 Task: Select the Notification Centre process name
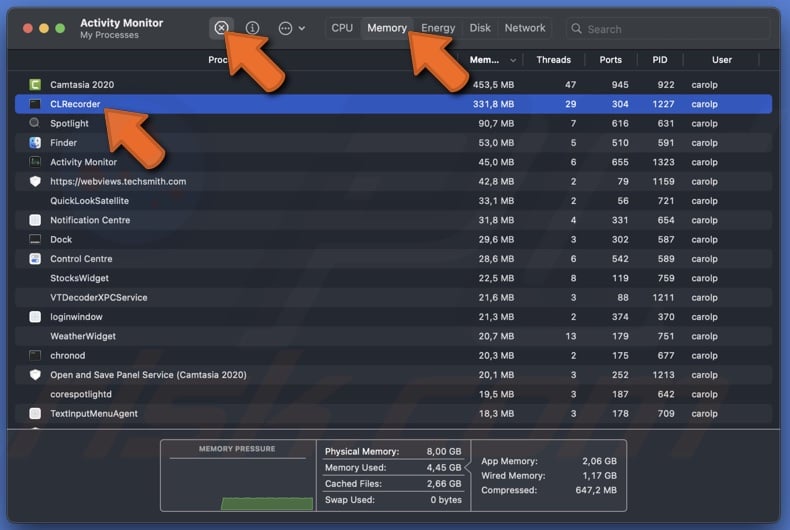pyautogui.click(x=90, y=220)
